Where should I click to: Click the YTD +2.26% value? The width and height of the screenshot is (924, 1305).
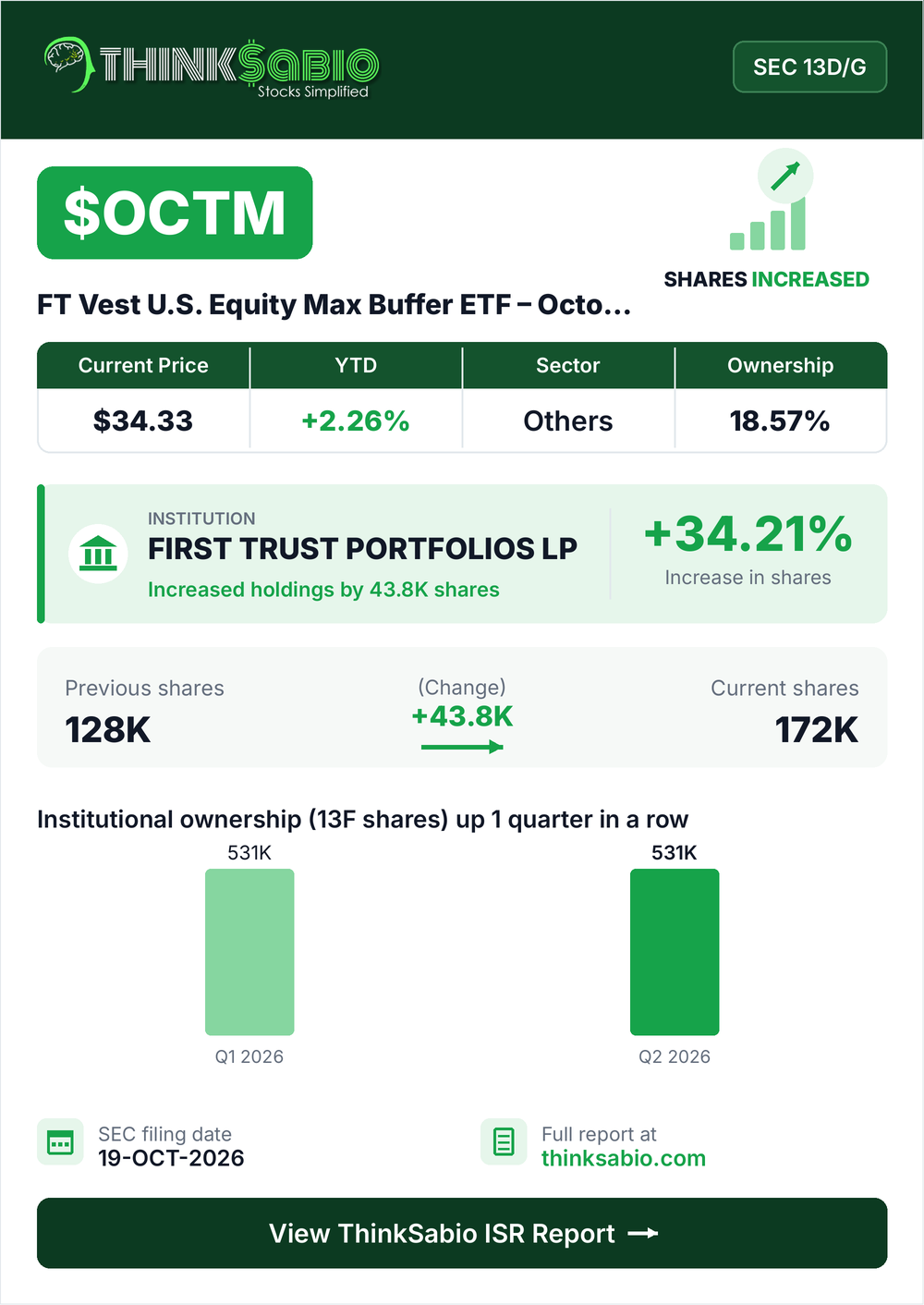(356, 421)
